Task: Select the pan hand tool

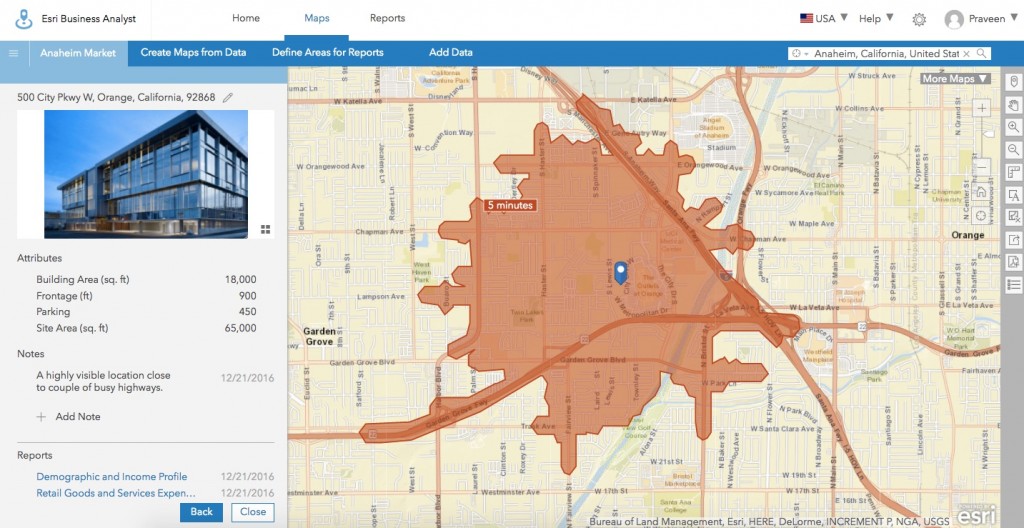Action: pyautogui.click(x=1014, y=104)
